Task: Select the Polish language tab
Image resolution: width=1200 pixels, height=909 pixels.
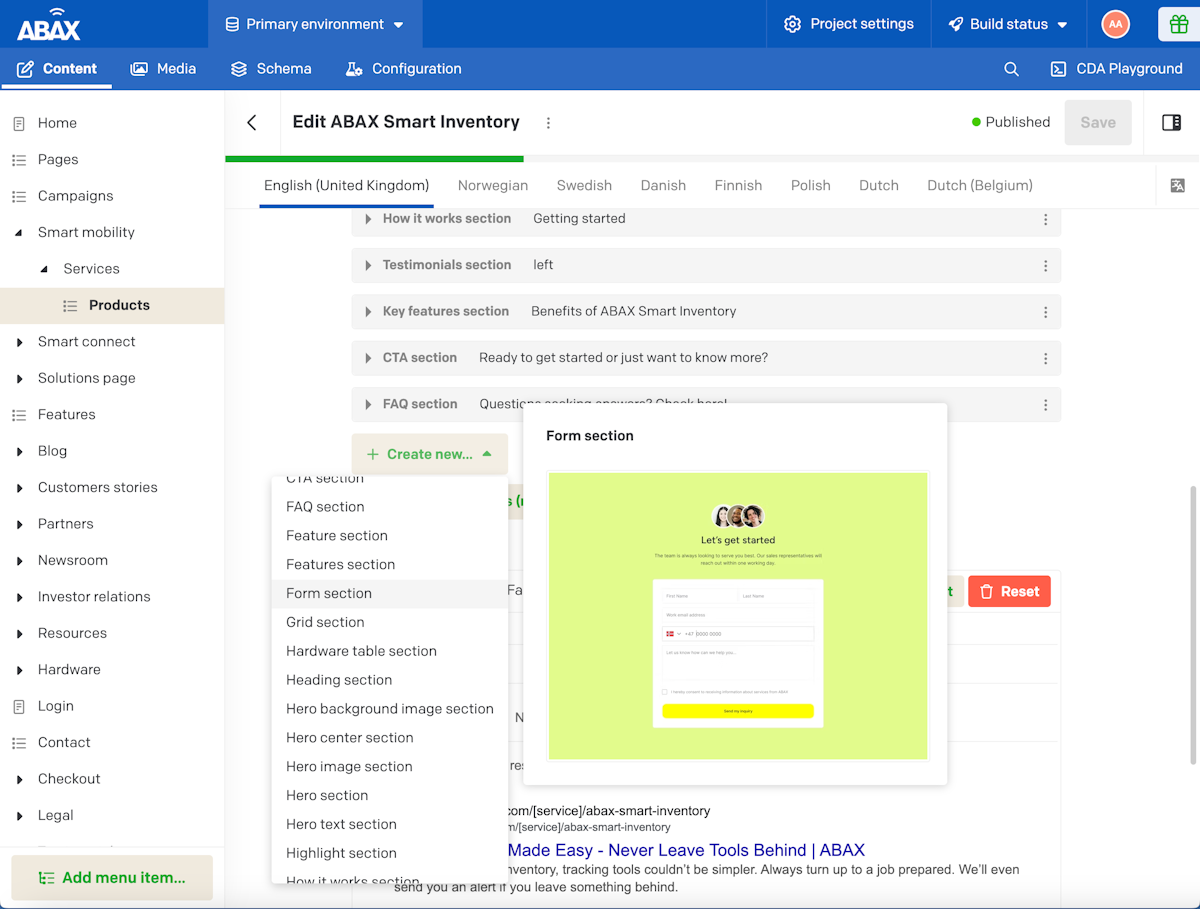Action: pyautogui.click(x=810, y=185)
